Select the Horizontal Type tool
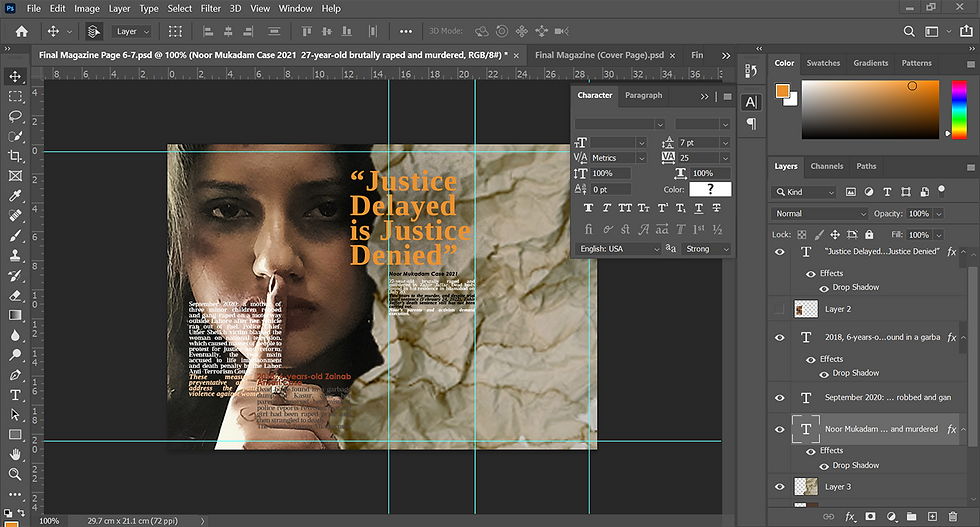 click(15, 394)
